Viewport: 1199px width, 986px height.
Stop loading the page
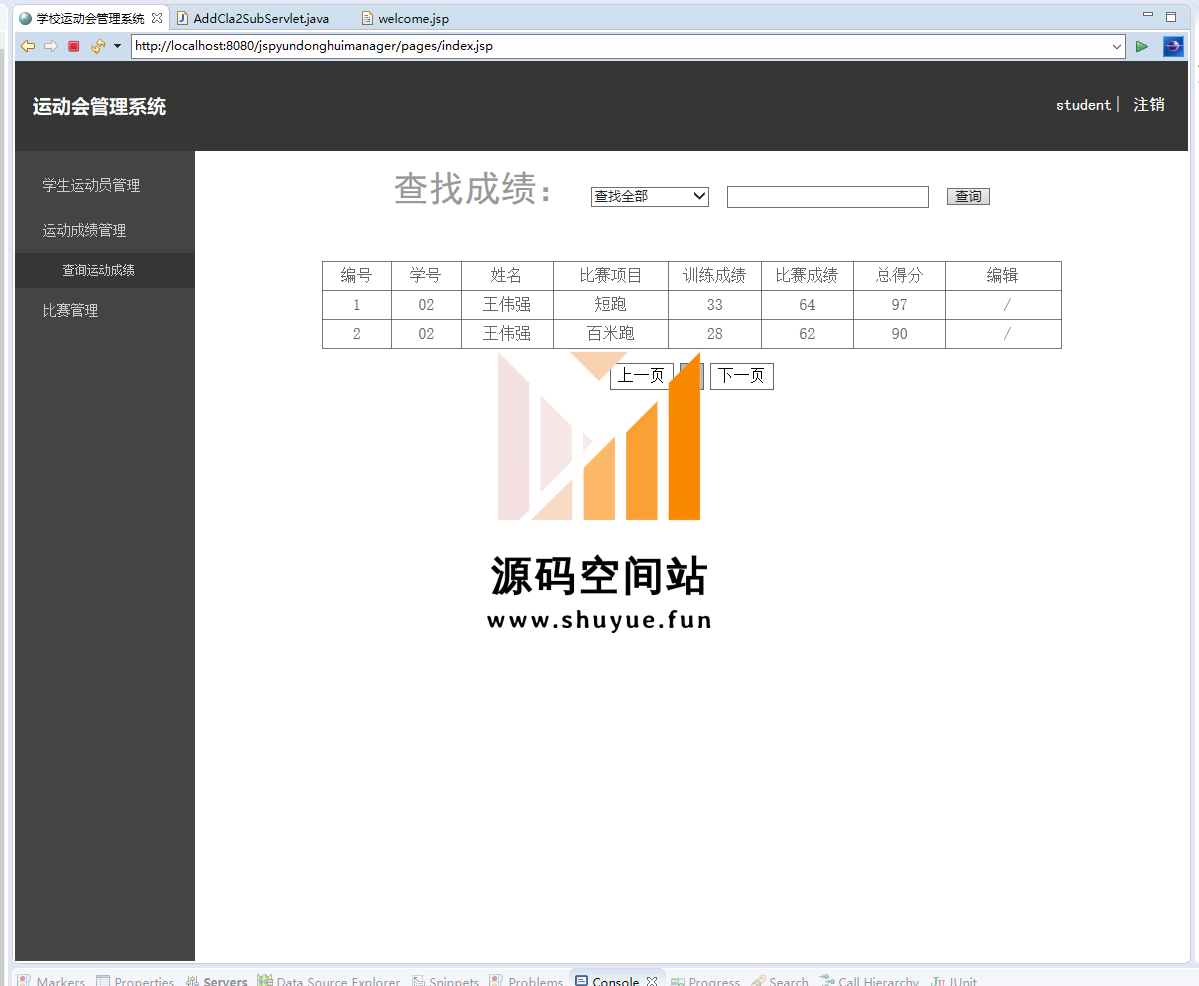[x=73, y=46]
